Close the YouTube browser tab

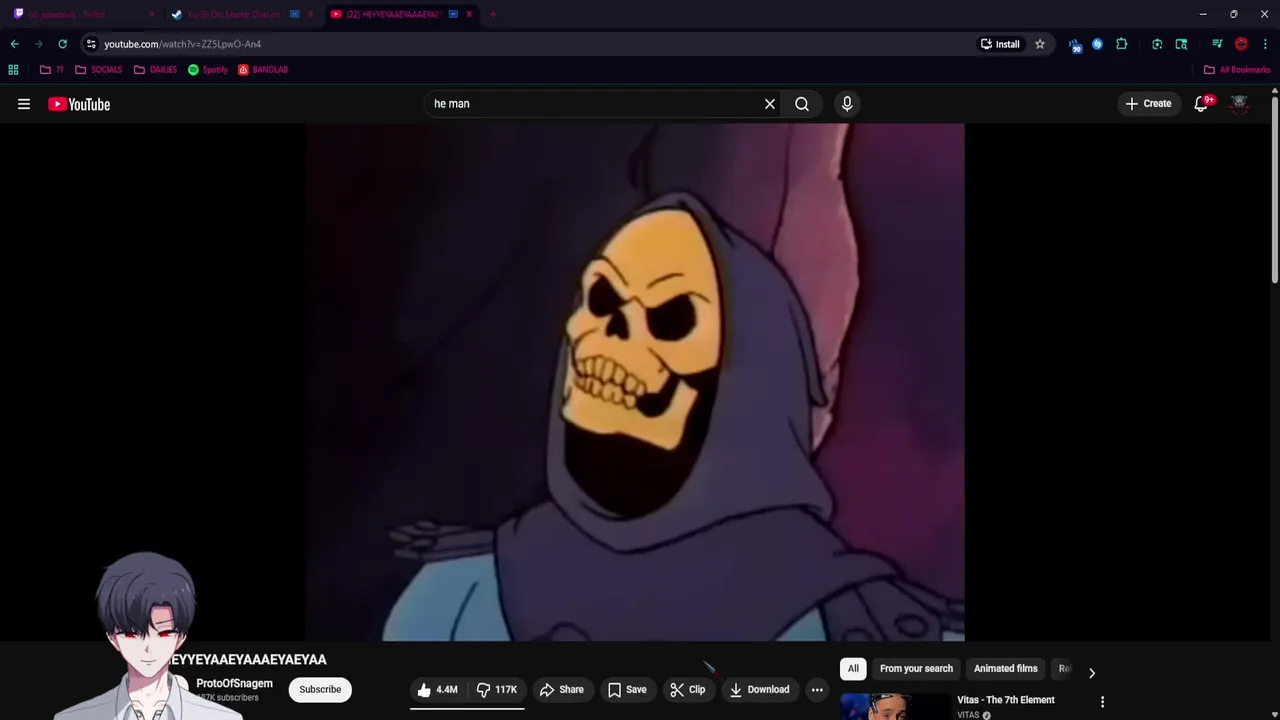[469, 14]
